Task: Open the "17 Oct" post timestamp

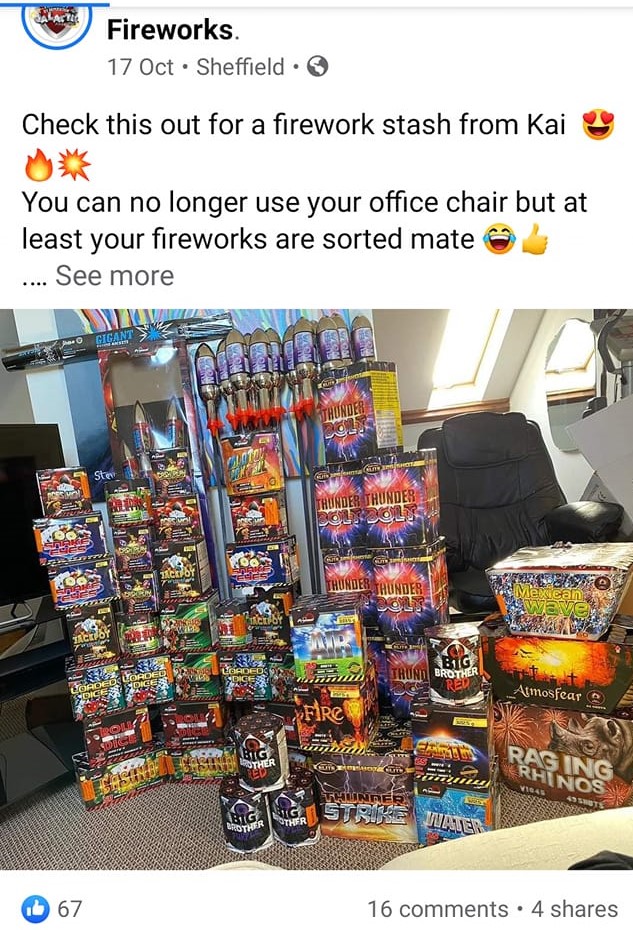Action: [141, 67]
